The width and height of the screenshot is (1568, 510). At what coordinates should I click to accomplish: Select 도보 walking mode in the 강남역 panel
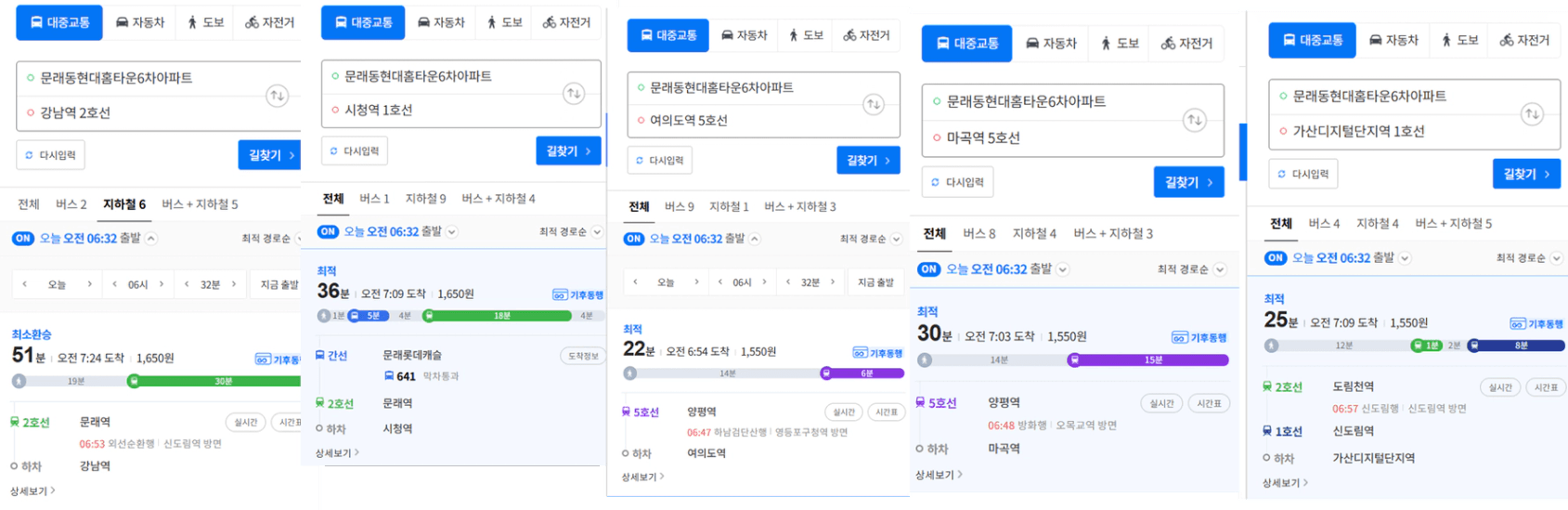pos(206,22)
